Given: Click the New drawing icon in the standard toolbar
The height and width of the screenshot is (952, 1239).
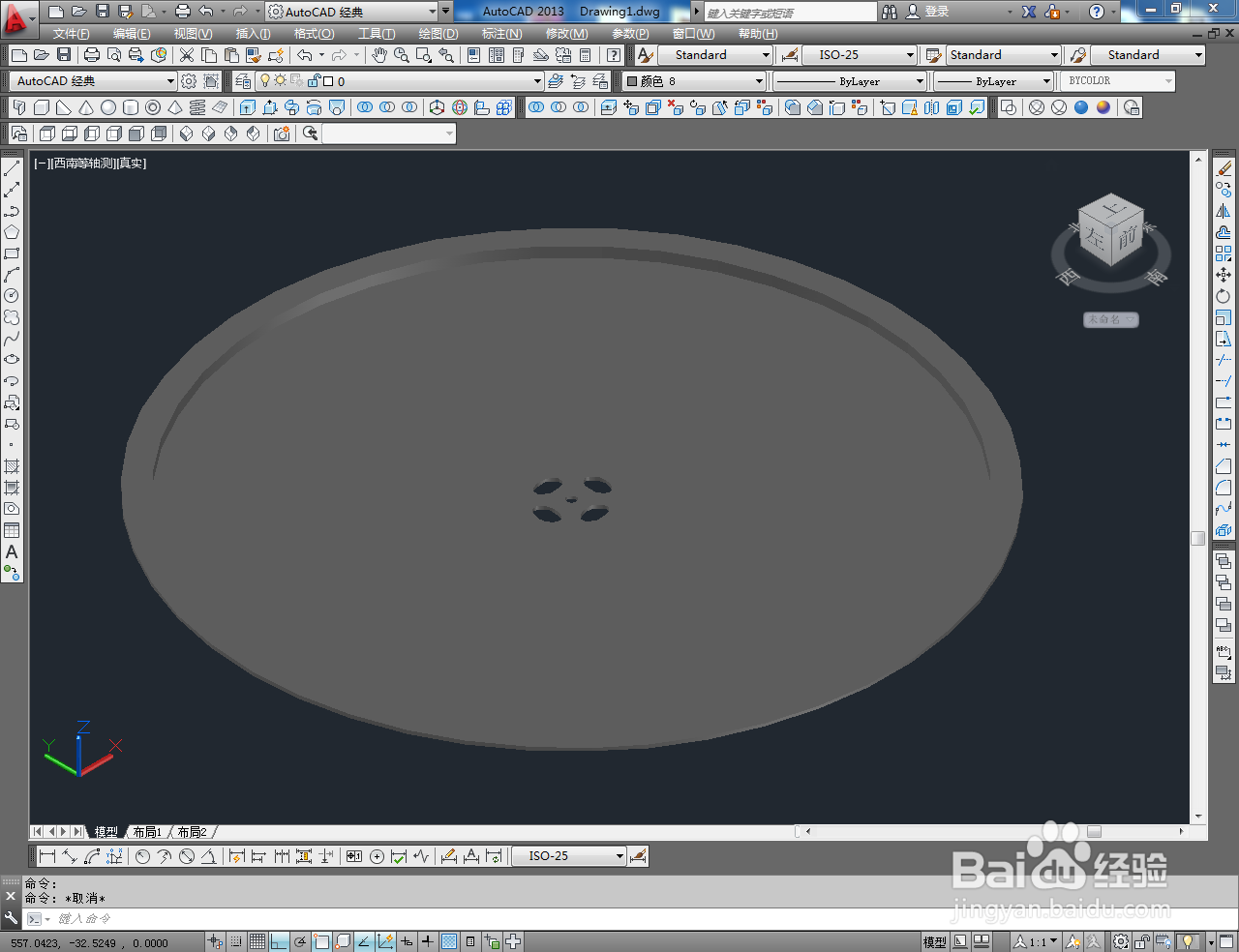Looking at the screenshot, I should tap(19, 55).
